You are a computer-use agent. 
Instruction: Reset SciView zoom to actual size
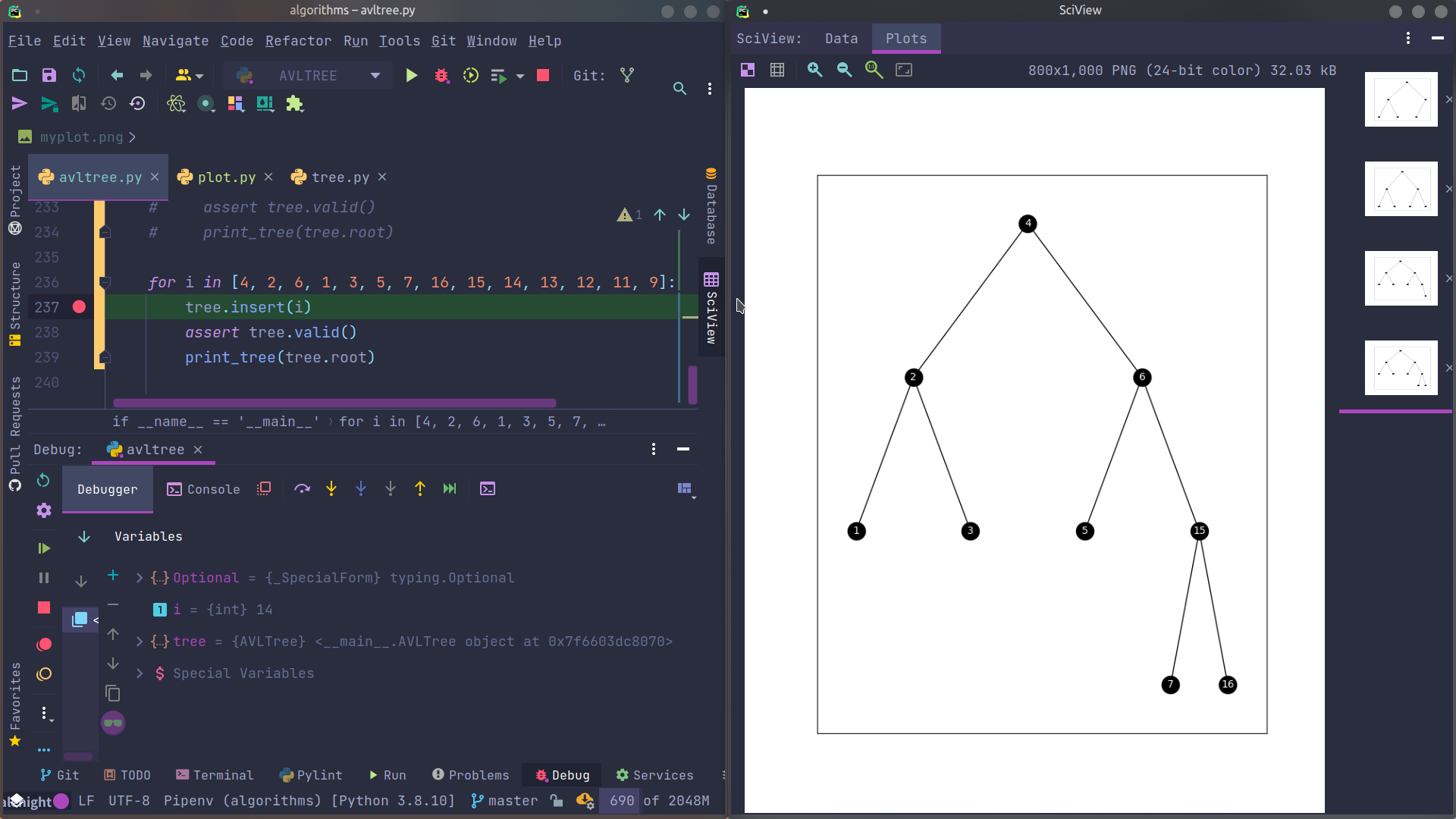[x=874, y=70]
